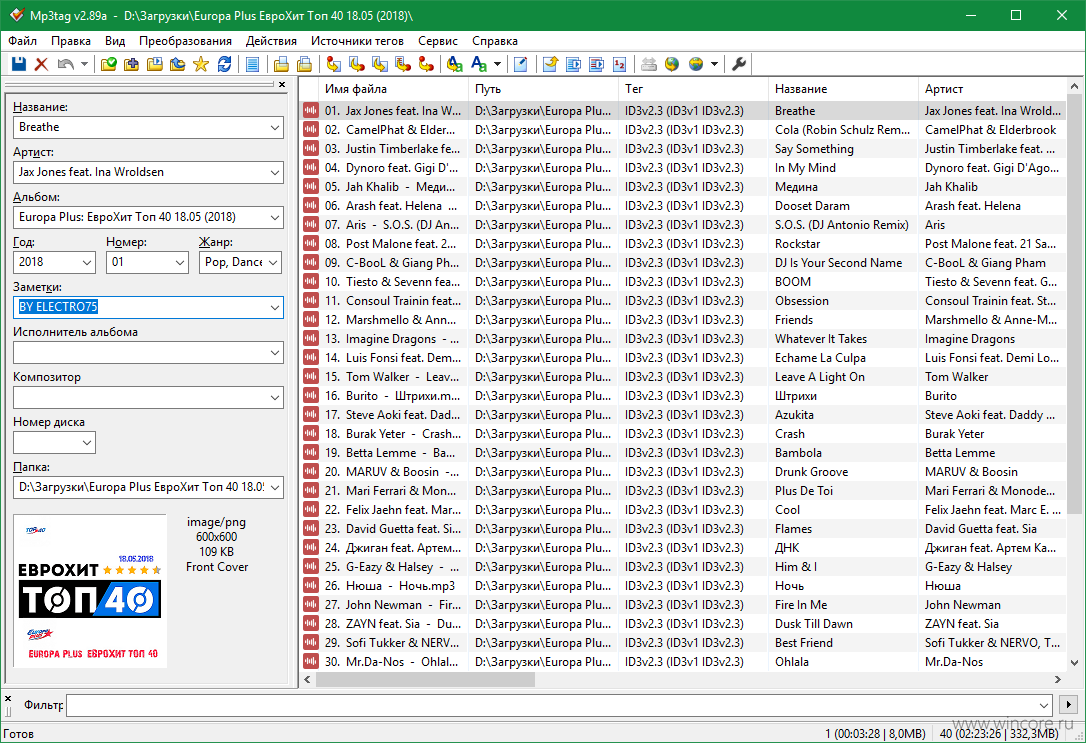Open the Правка menu
The height and width of the screenshot is (743, 1086).
click(x=71, y=41)
